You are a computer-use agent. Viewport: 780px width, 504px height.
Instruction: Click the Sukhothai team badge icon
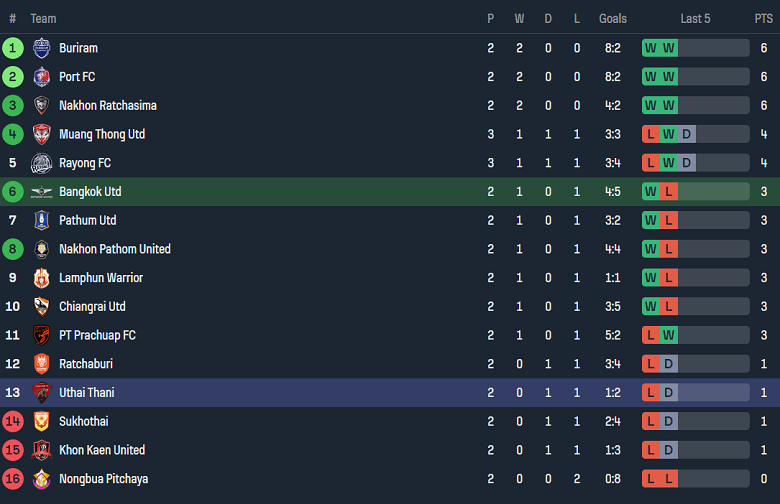(41, 422)
